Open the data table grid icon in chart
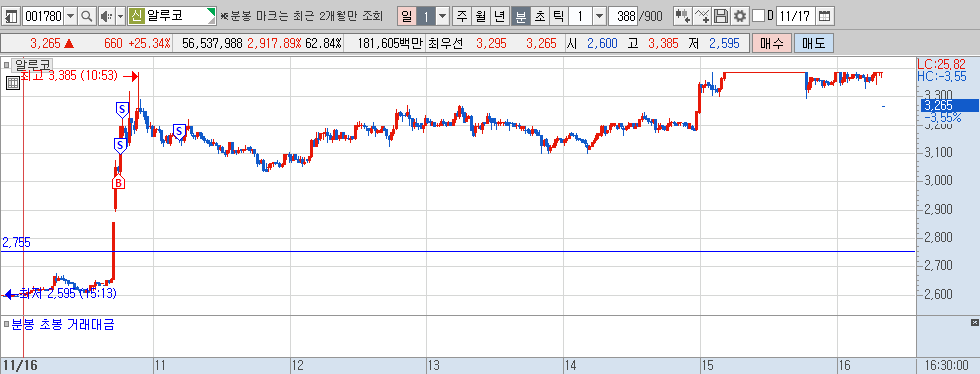This screenshot has width=980, height=374. coord(12,83)
